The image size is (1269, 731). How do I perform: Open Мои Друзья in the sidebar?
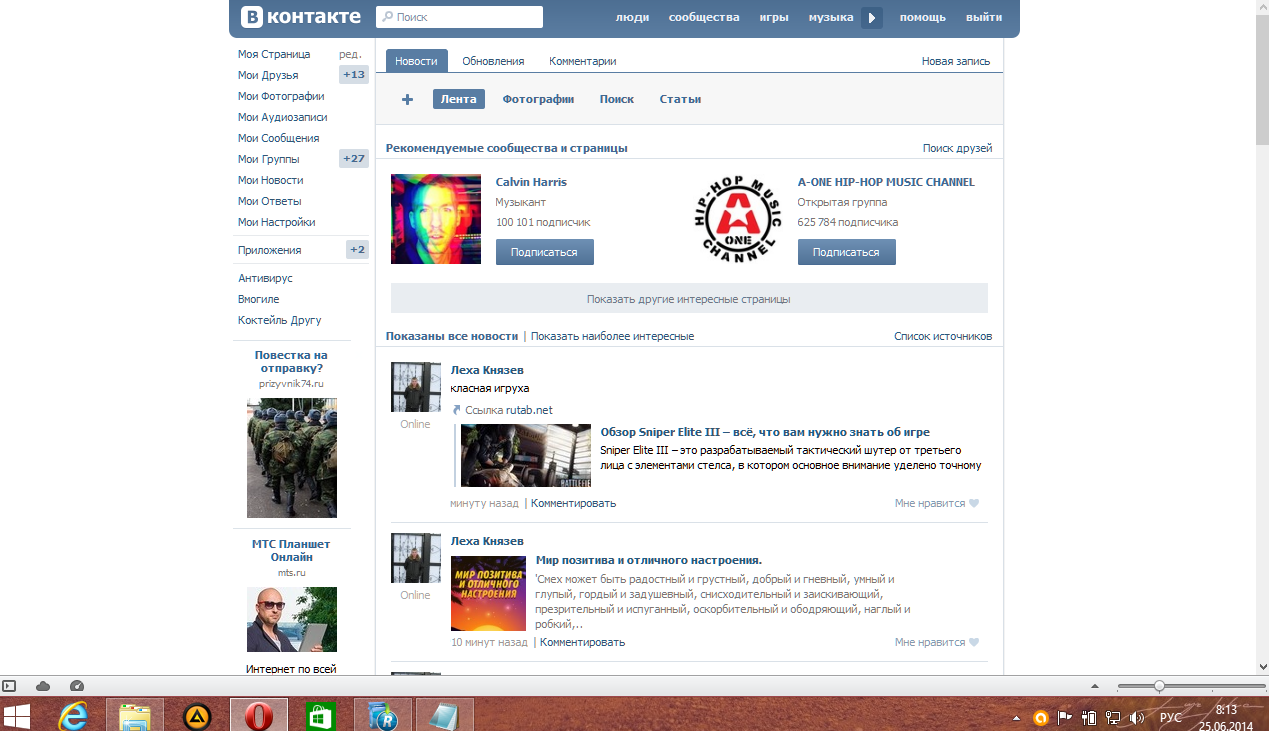click(x=268, y=75)
